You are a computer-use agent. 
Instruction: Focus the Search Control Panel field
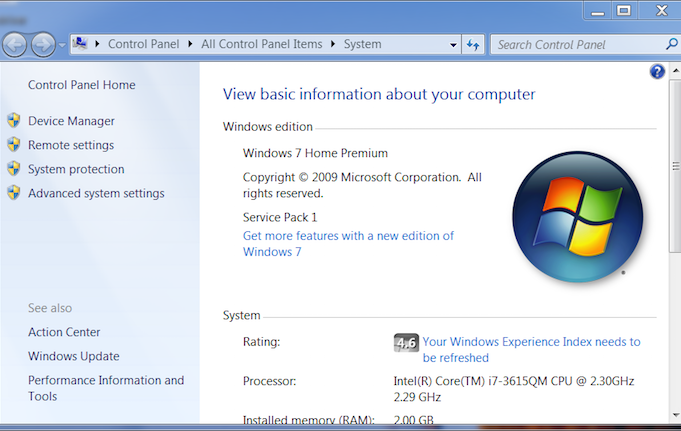click(578, 45)
